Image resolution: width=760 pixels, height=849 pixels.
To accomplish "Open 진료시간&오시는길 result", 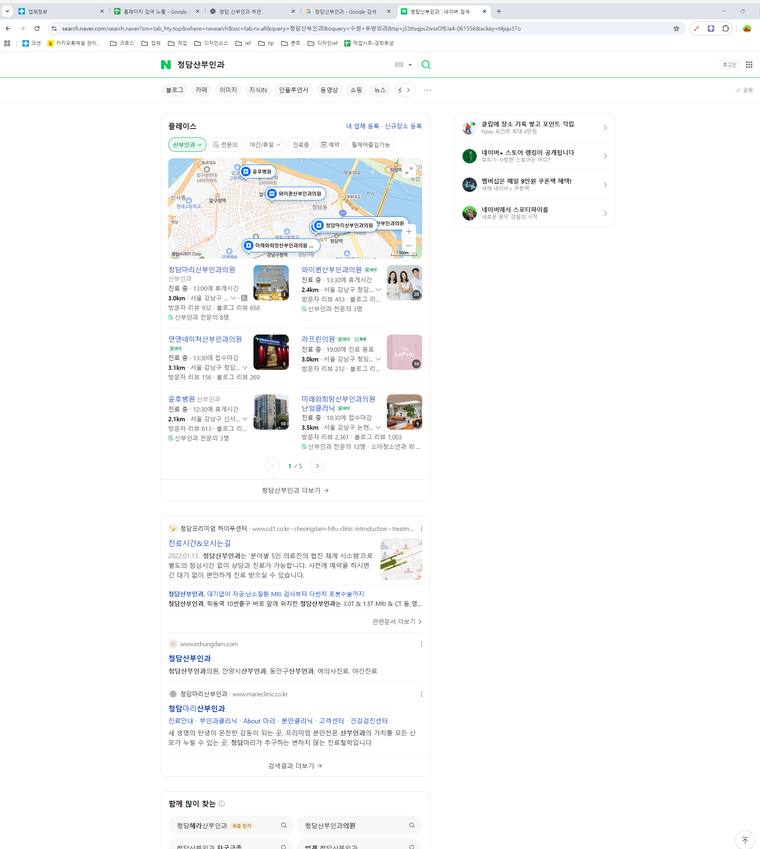I will pyautogui.click(x=200, y=543).
